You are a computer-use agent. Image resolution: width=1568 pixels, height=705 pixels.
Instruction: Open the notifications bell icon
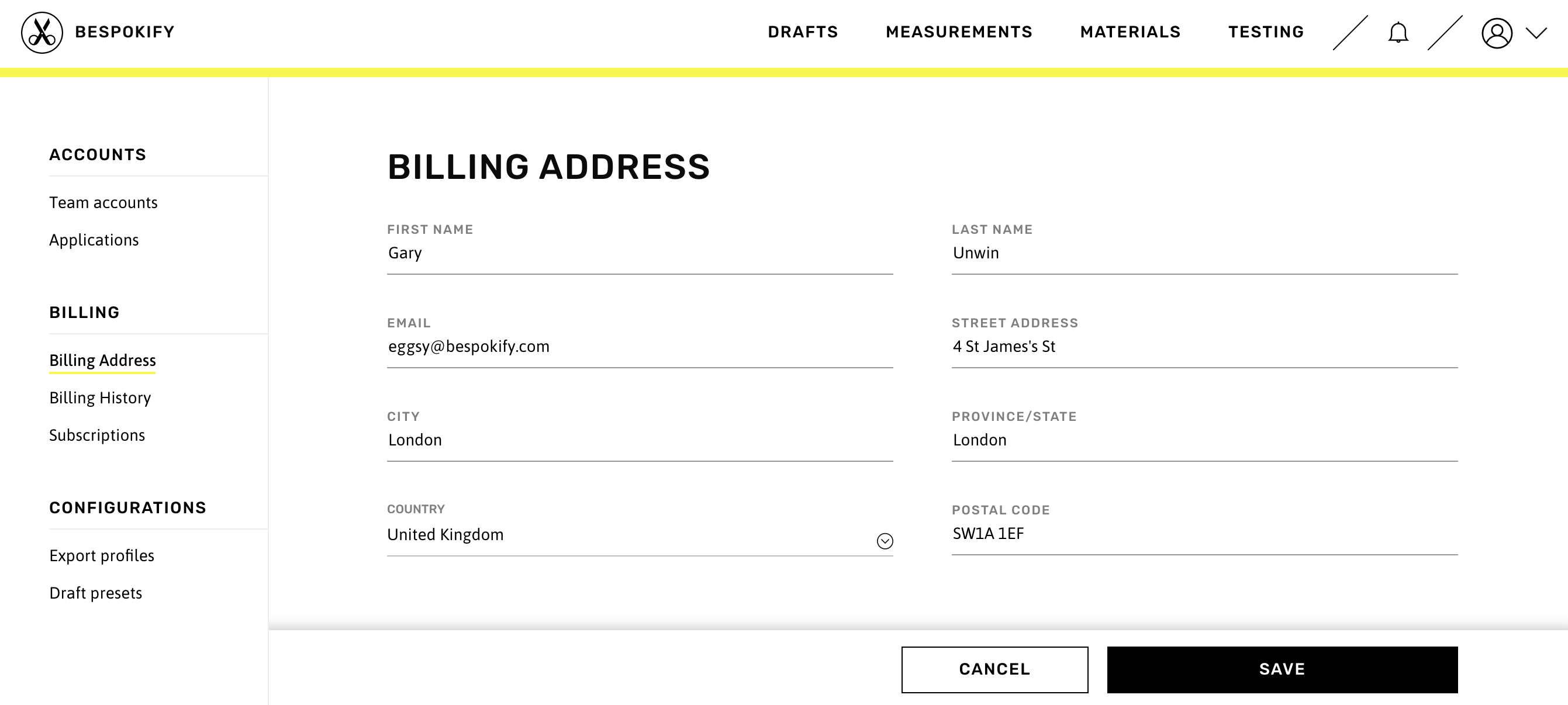pos(1398,32)
